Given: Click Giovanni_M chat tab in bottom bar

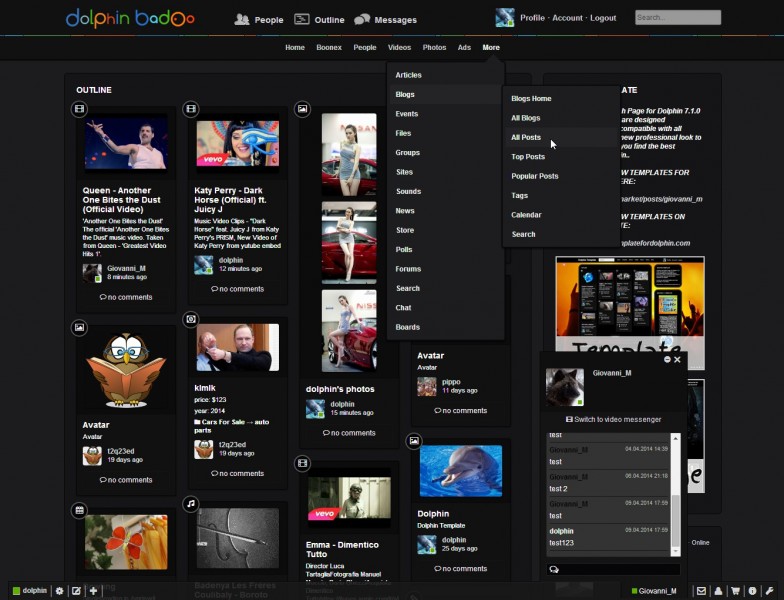Looking at the screenshot, I should [x=654, y=591].
